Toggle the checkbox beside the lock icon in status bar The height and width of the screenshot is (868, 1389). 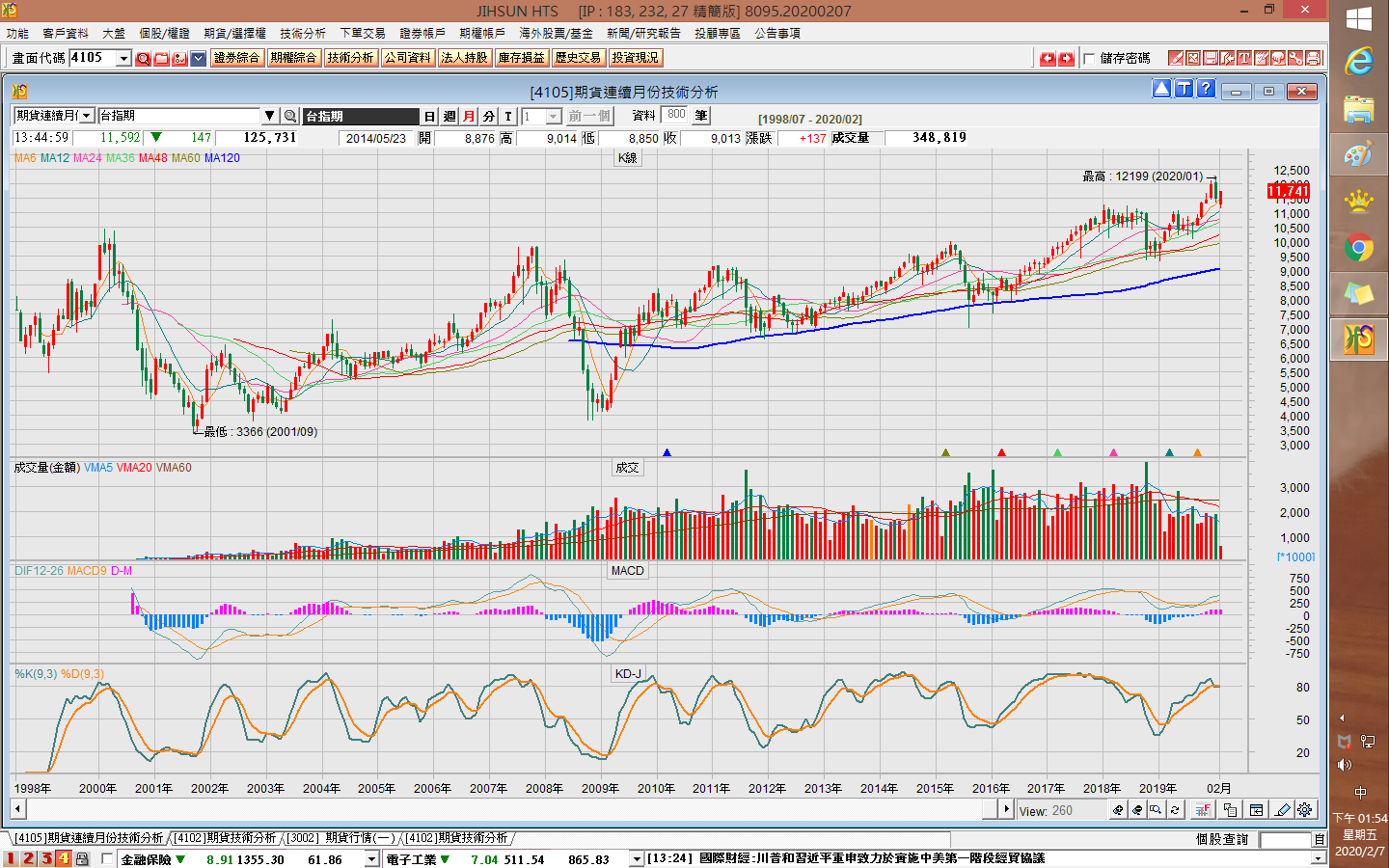[x=107, y=858]
